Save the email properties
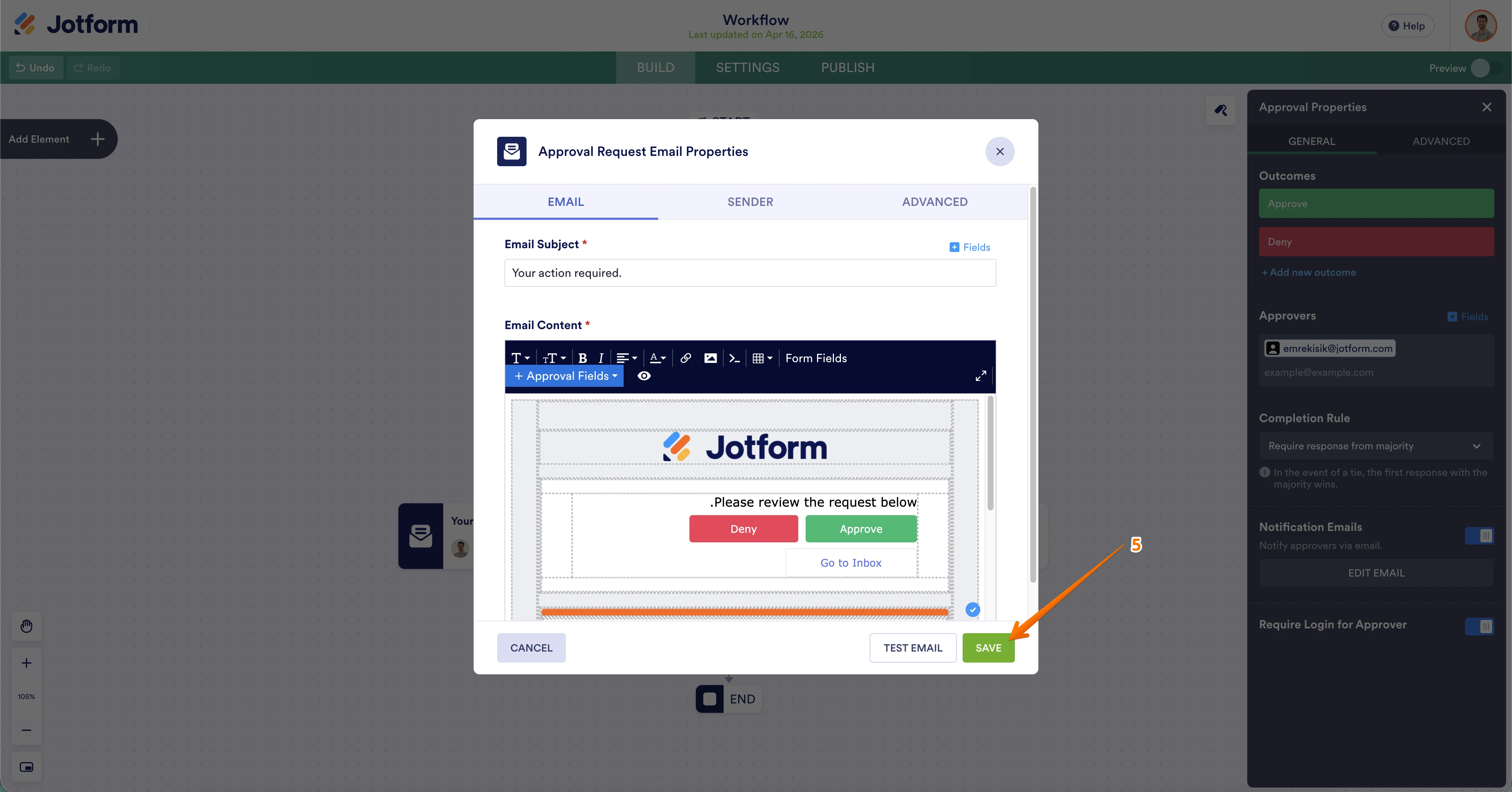The width and height of the screenshot is (1512, 792). pos(988,648)
